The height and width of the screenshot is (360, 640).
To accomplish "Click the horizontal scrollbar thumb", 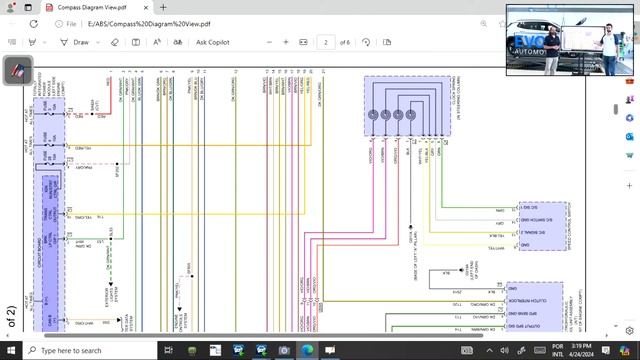I will pyautogui.click(x=264, y=336).
